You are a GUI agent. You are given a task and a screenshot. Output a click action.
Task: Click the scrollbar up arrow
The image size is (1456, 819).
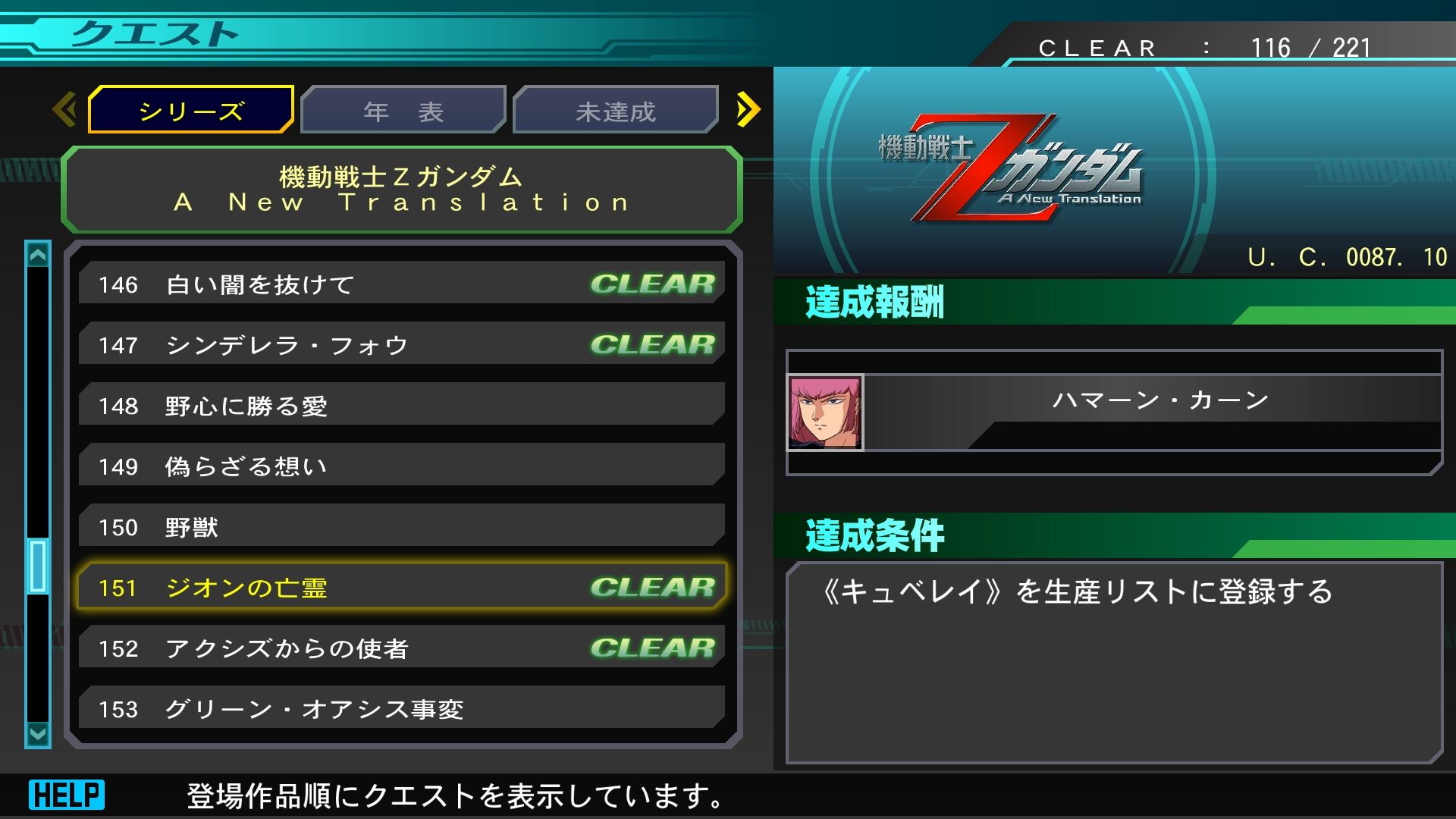[38, 254]
